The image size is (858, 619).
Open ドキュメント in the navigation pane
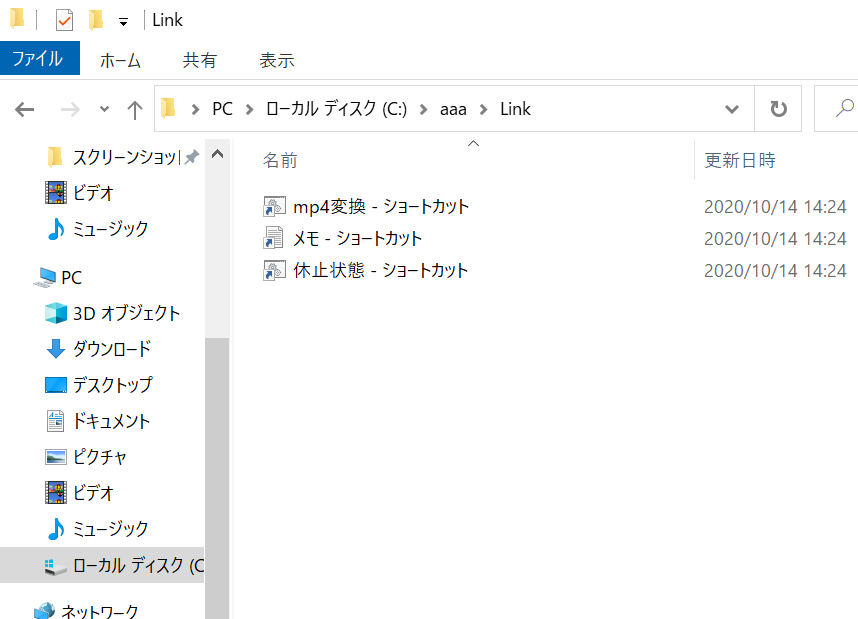click(x=112, y=421)
